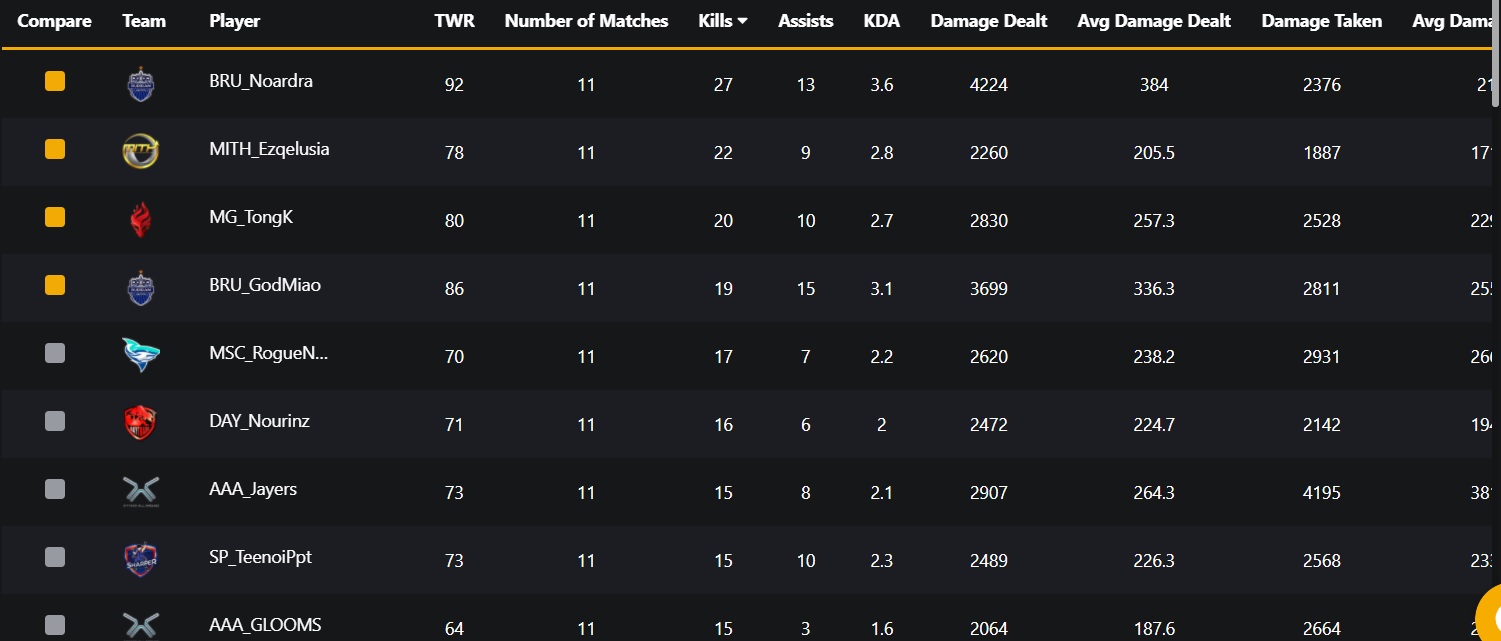The image size is (1501, 641).
Task: Open player MITH_Ezqelusia name link
Action: coord(270,149)
